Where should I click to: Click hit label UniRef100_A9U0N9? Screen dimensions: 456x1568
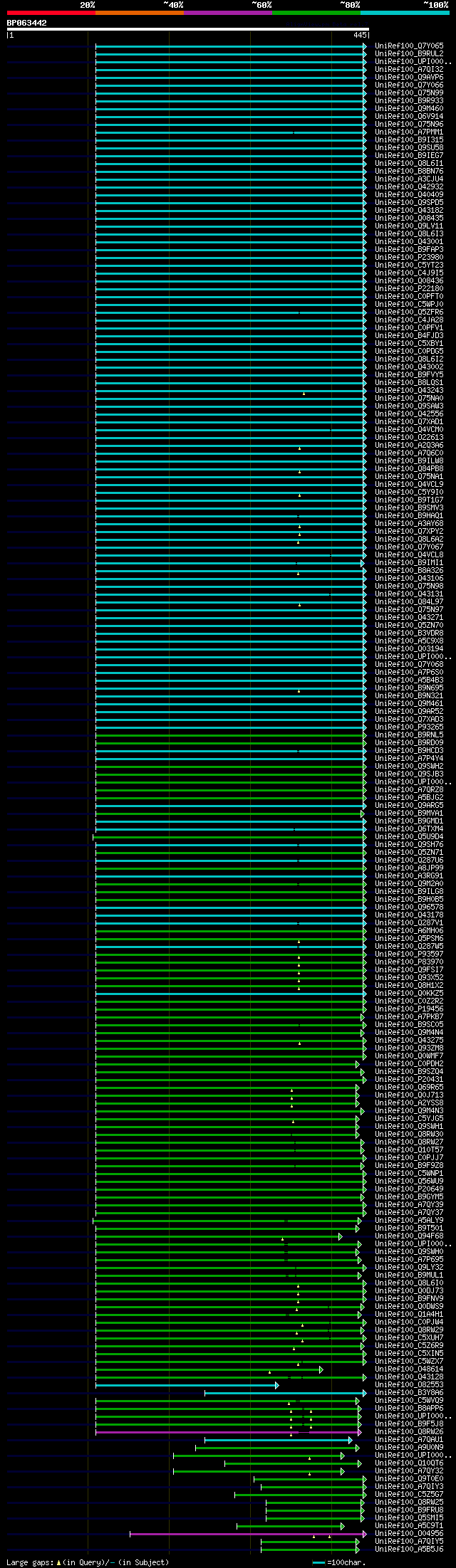click(x=409, y=1448)
